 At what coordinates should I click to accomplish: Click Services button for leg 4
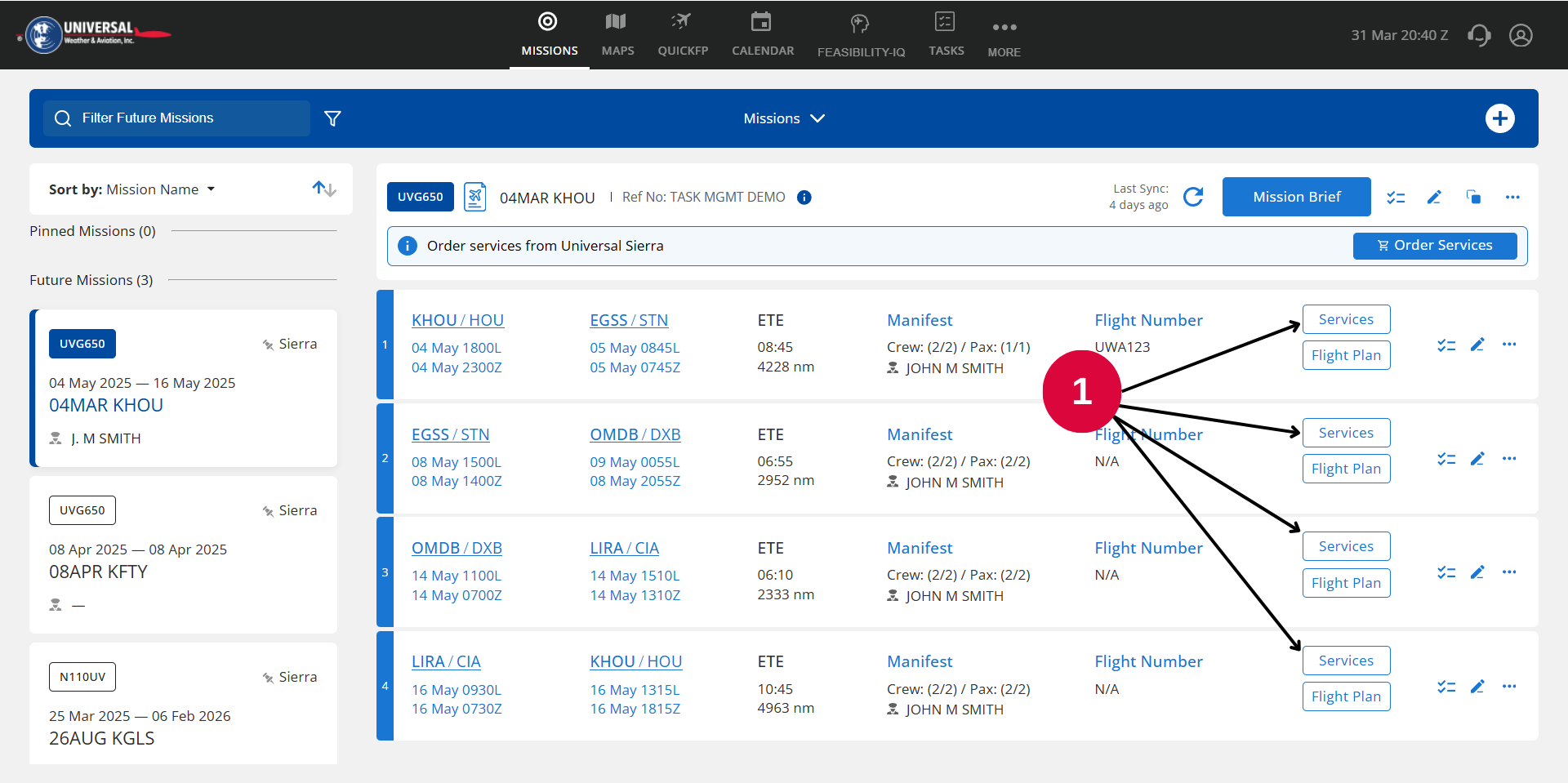click(x=1346, y=661)
